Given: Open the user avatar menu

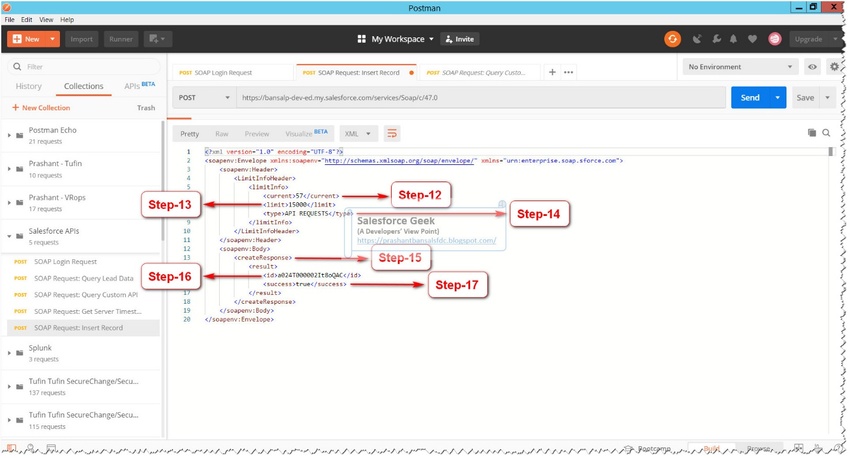Looking at the screenshot, I should click(x=775, y=39).
